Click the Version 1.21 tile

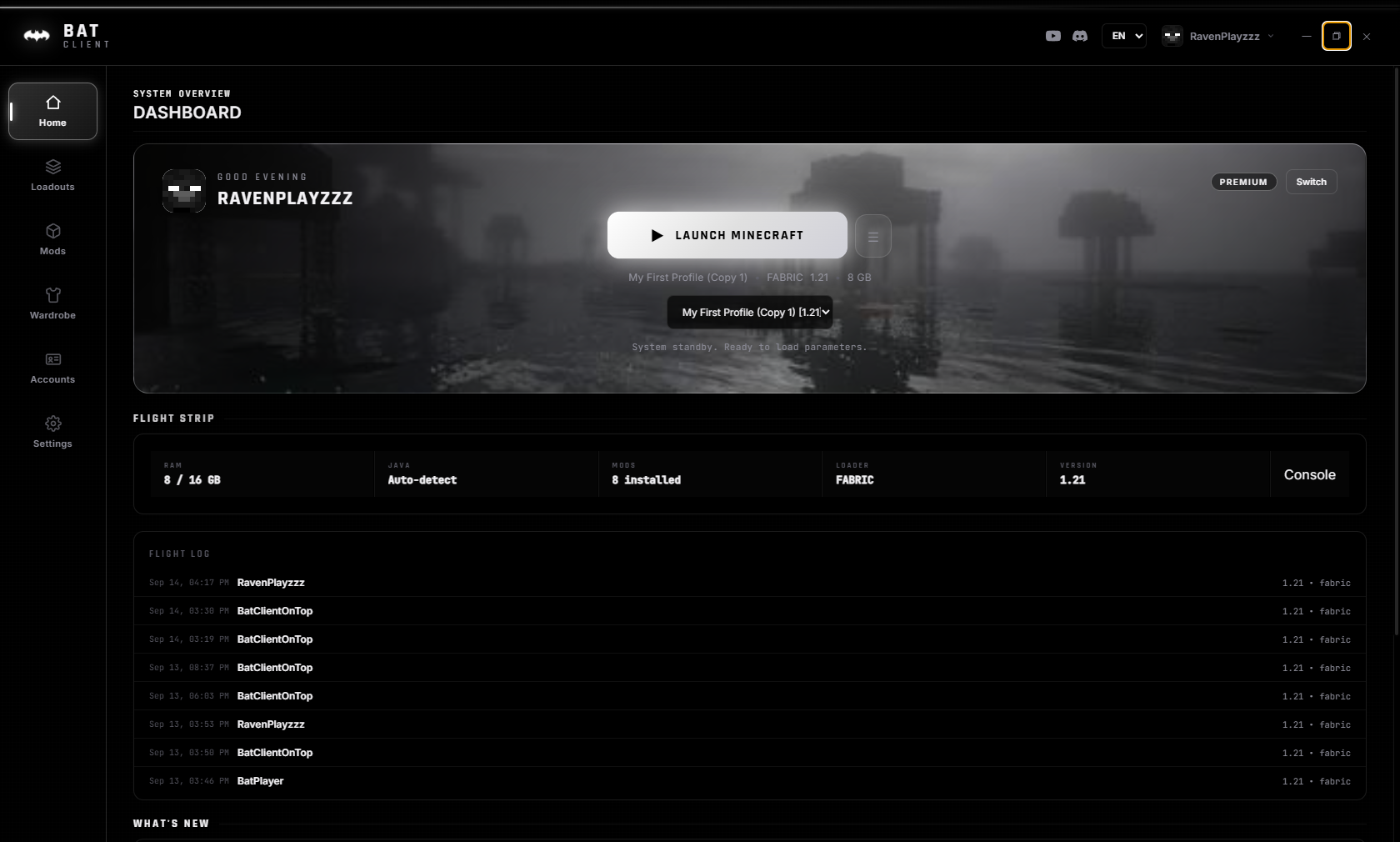click(x=1158, y=474)
